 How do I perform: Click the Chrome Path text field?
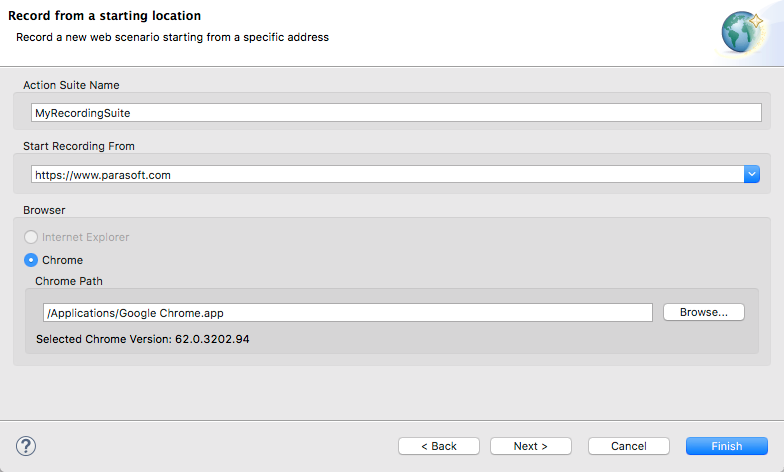(x=348, y=313)
